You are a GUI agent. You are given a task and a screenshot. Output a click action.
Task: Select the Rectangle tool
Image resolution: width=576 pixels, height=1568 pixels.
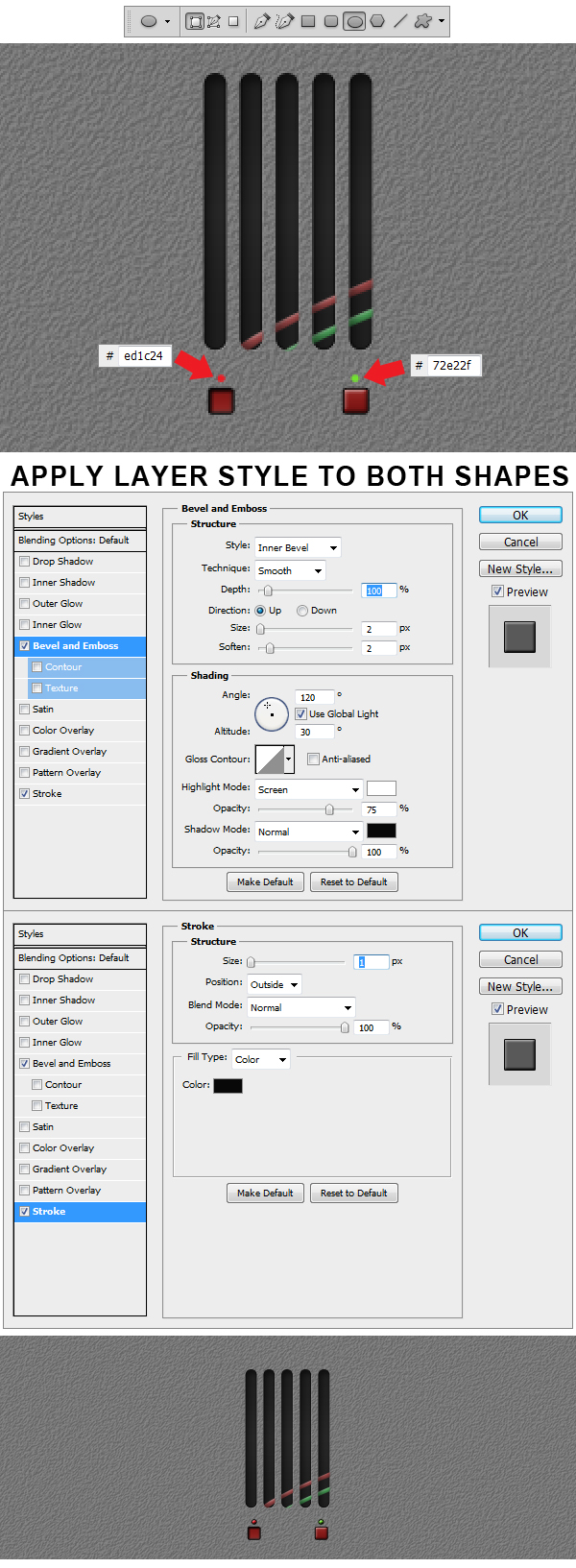click(x=308, y=21)
